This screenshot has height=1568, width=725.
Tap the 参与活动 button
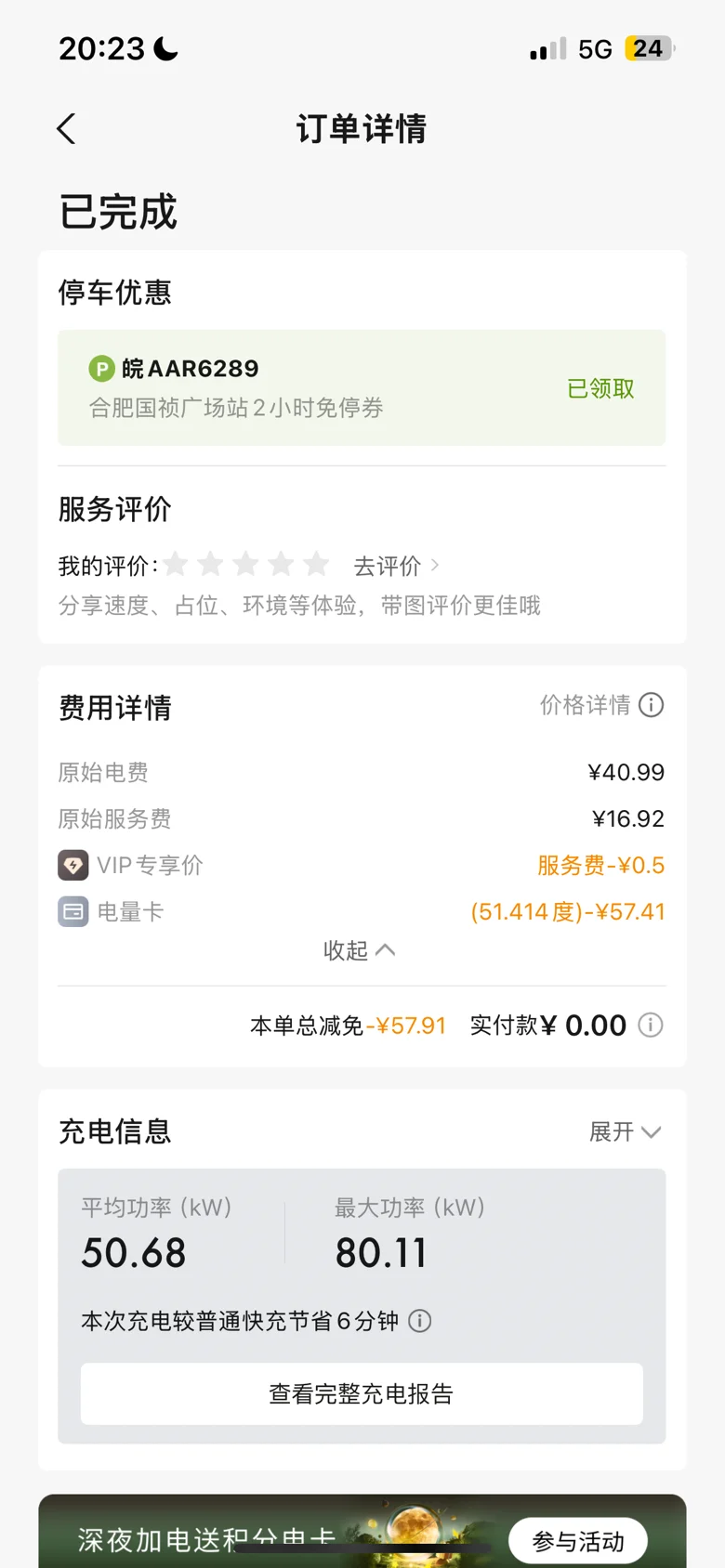tap(578, 1542)
